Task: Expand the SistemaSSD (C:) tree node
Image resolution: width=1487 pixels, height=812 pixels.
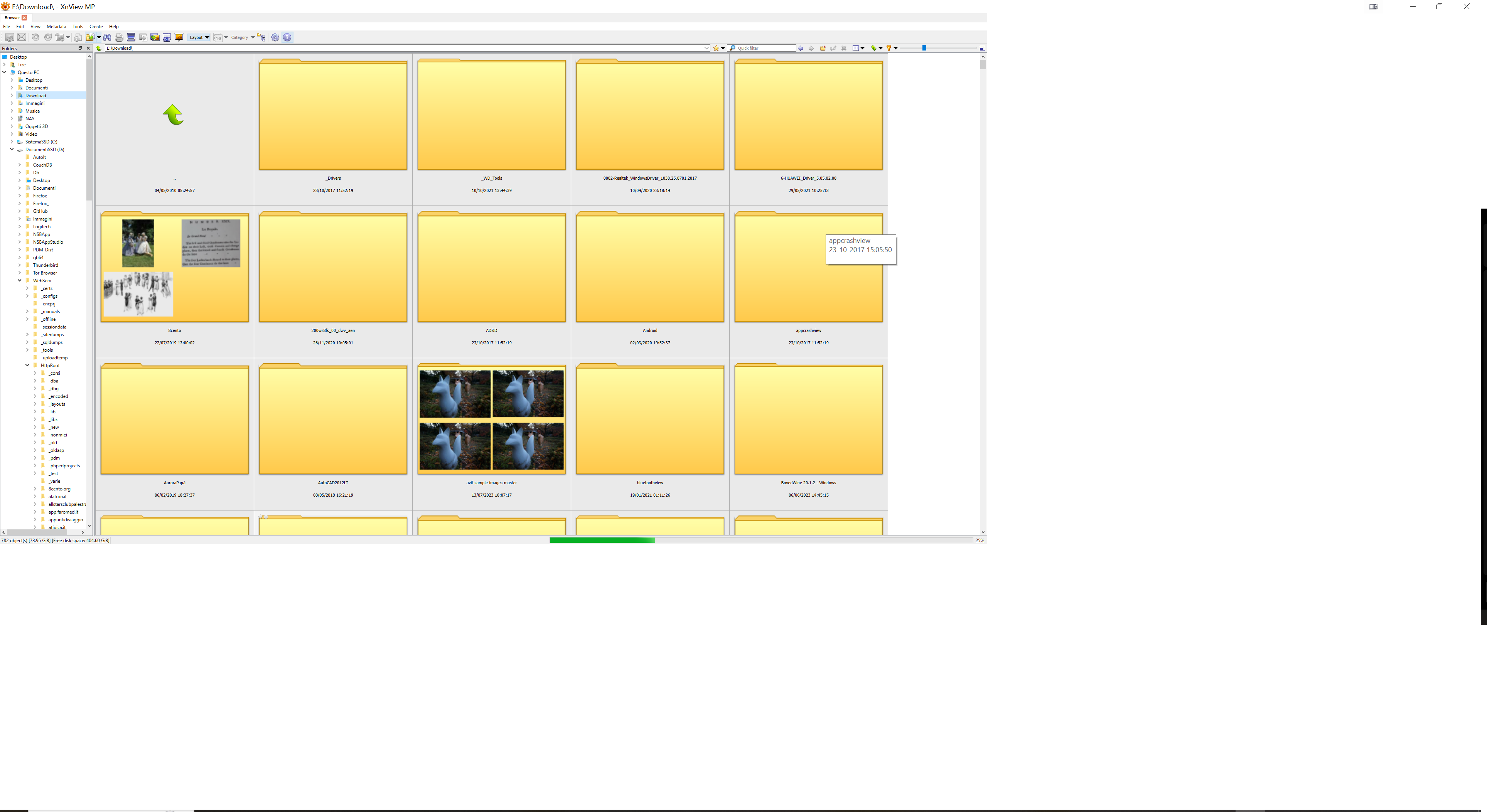Action: (12, 142)
